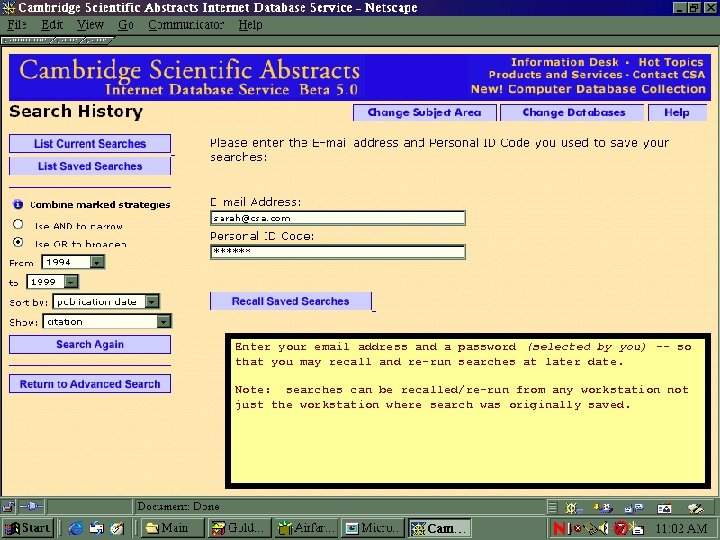Click the volume speaker tray icon

click(x=604, y=528)
